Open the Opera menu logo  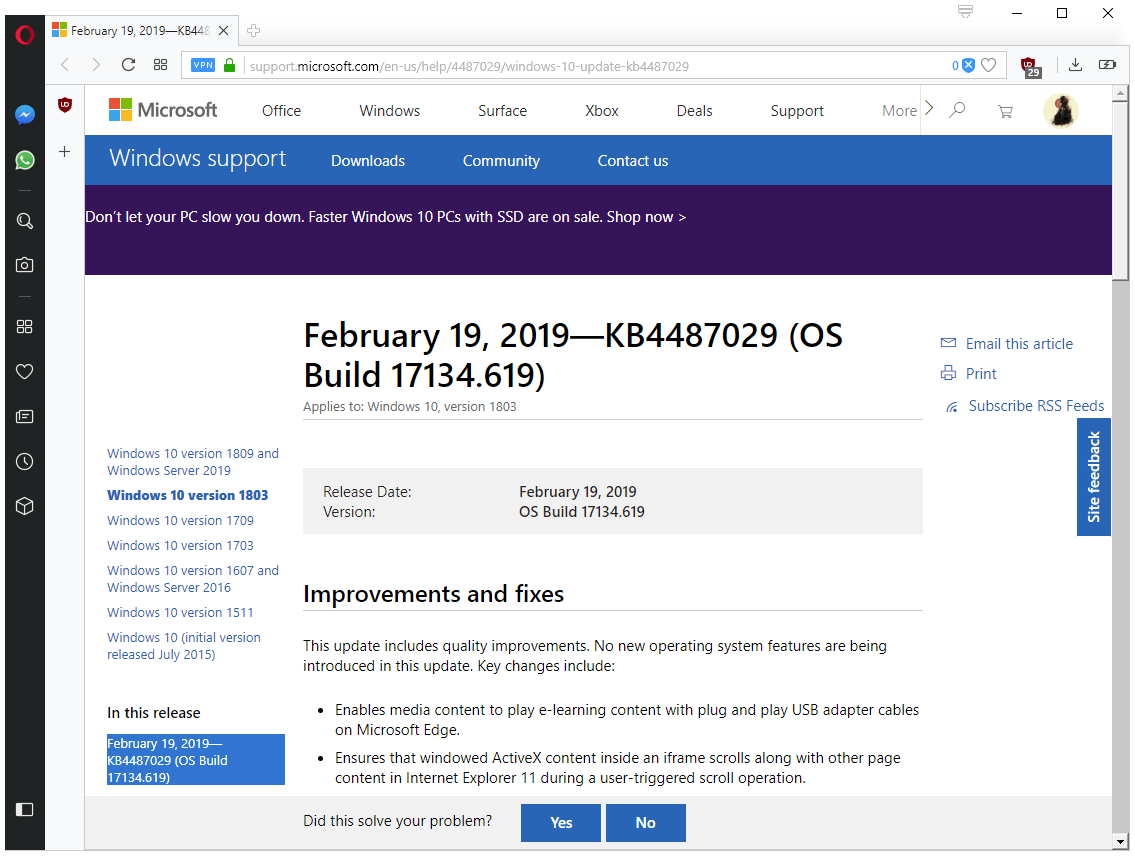pyautogui.click(x=25, y=34)
